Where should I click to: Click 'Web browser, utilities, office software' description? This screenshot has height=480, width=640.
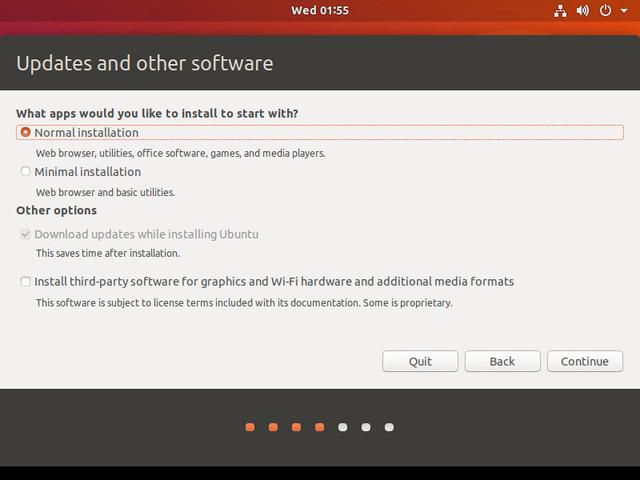click(x=180, y=153)
